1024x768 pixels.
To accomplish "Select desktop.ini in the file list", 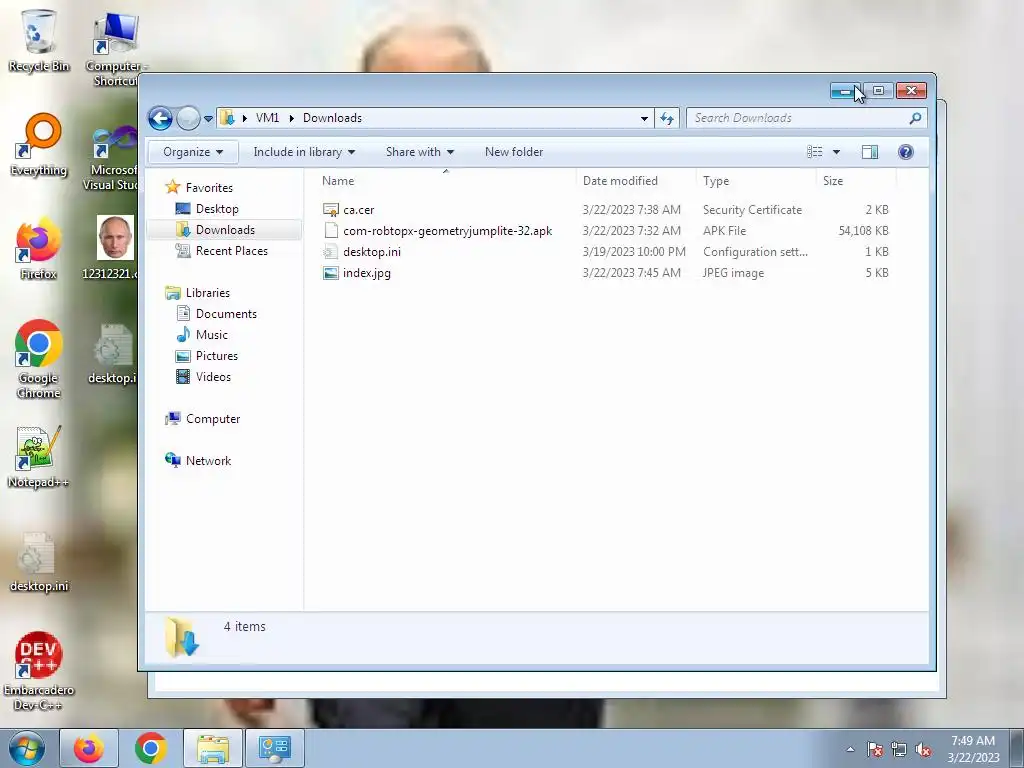I will point(372,252).
